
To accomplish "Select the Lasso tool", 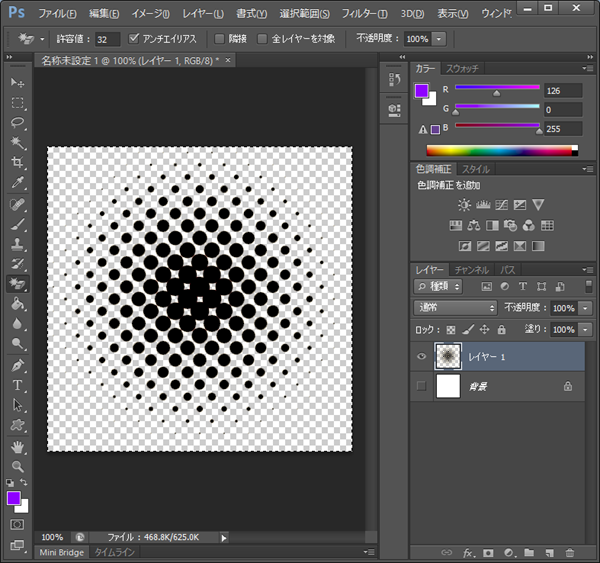I will coord(18,123).
